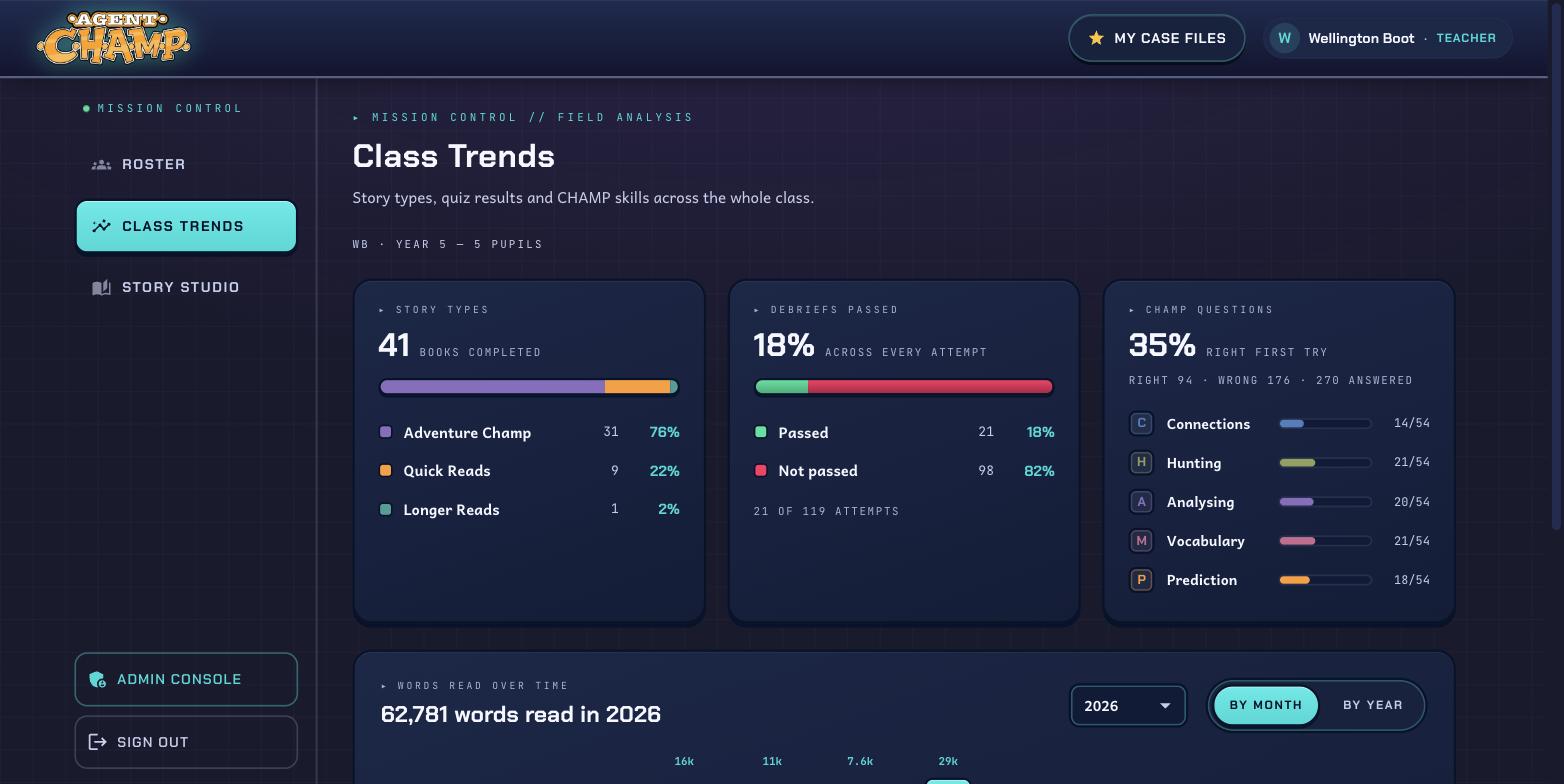Click the '41 books completed' figure
The height and width of the screenshot is (784, 1564).
coord(460,345)
